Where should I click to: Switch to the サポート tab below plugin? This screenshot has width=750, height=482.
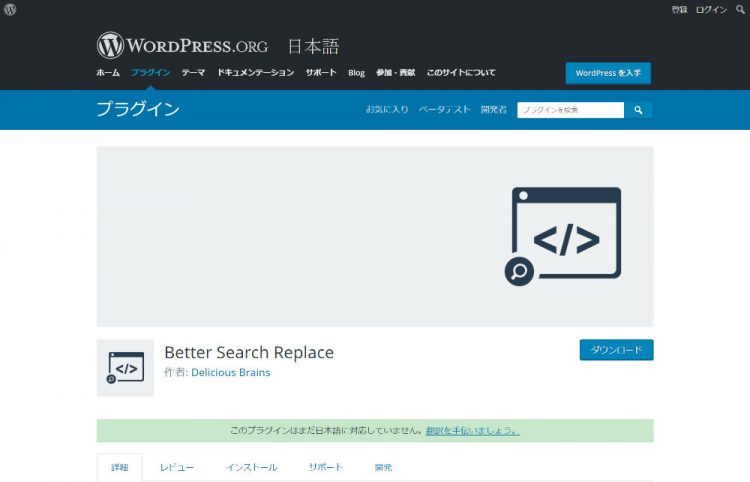click(326, 467)
